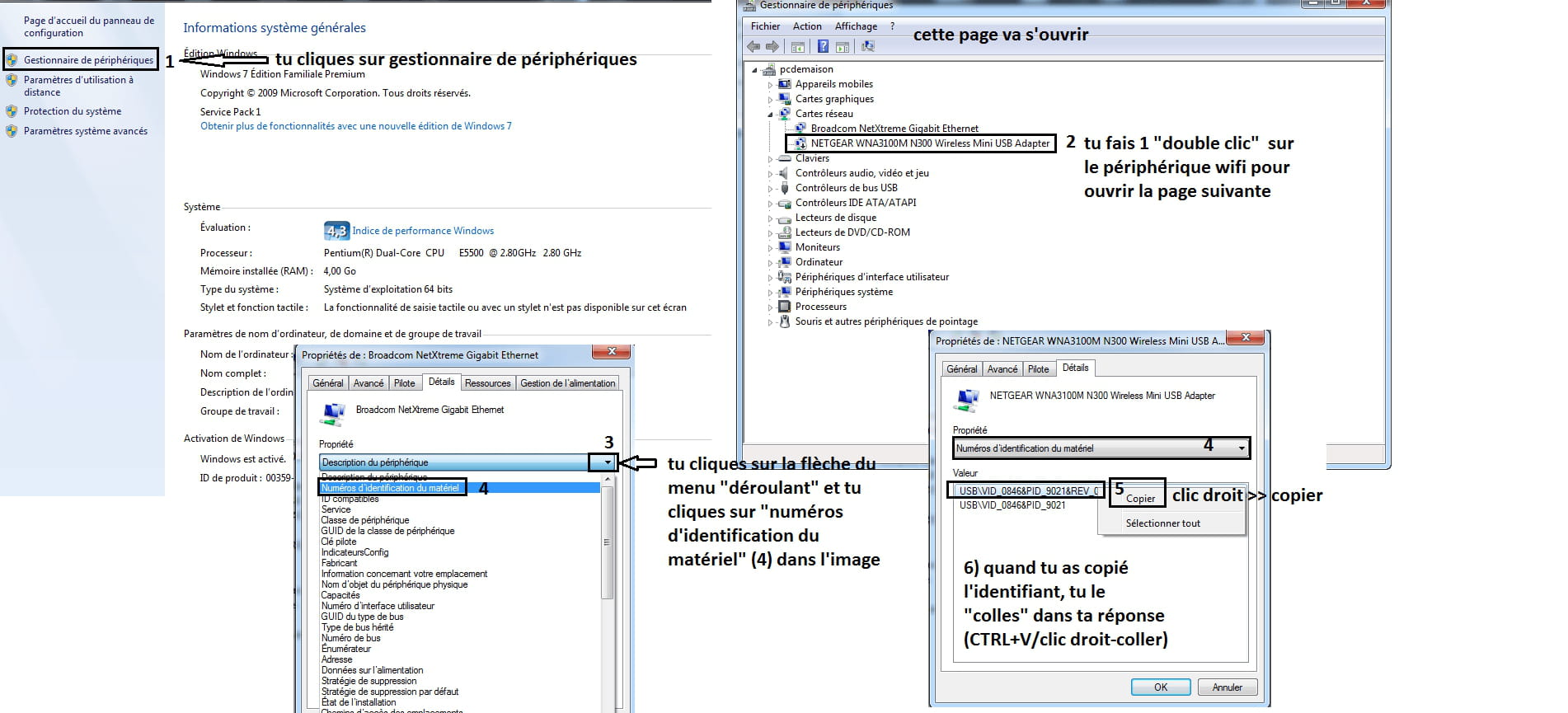Switch to Pilote tab in NETGEAR properties

point(1038,369)
